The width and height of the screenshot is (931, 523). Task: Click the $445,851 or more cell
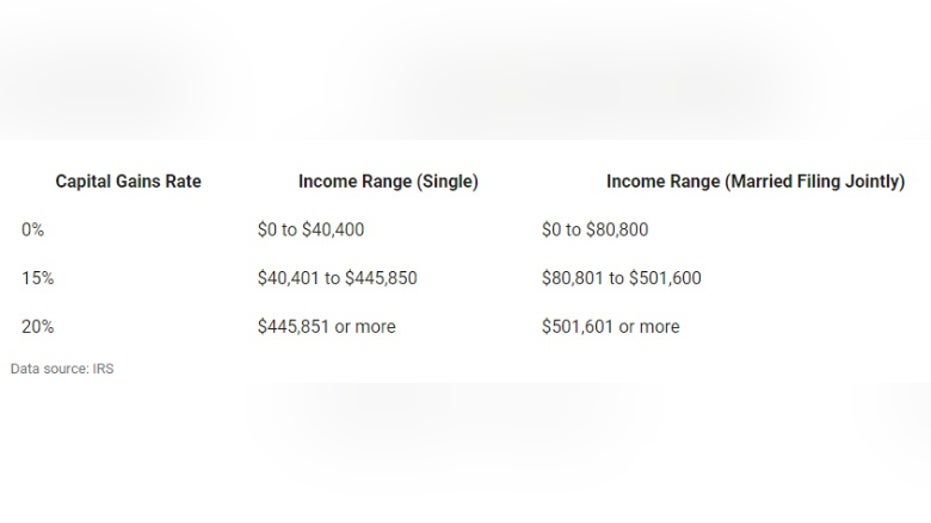pyautogui.click(x=326, y=327)
